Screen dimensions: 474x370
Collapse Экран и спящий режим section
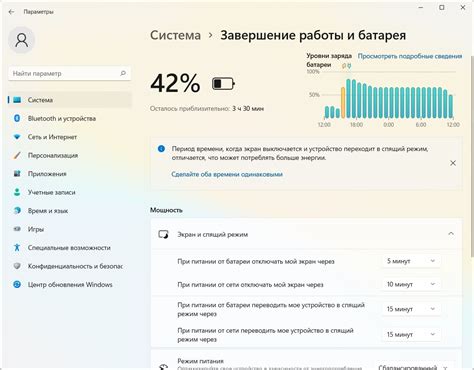pyautogui.click(x=451, y=234)
